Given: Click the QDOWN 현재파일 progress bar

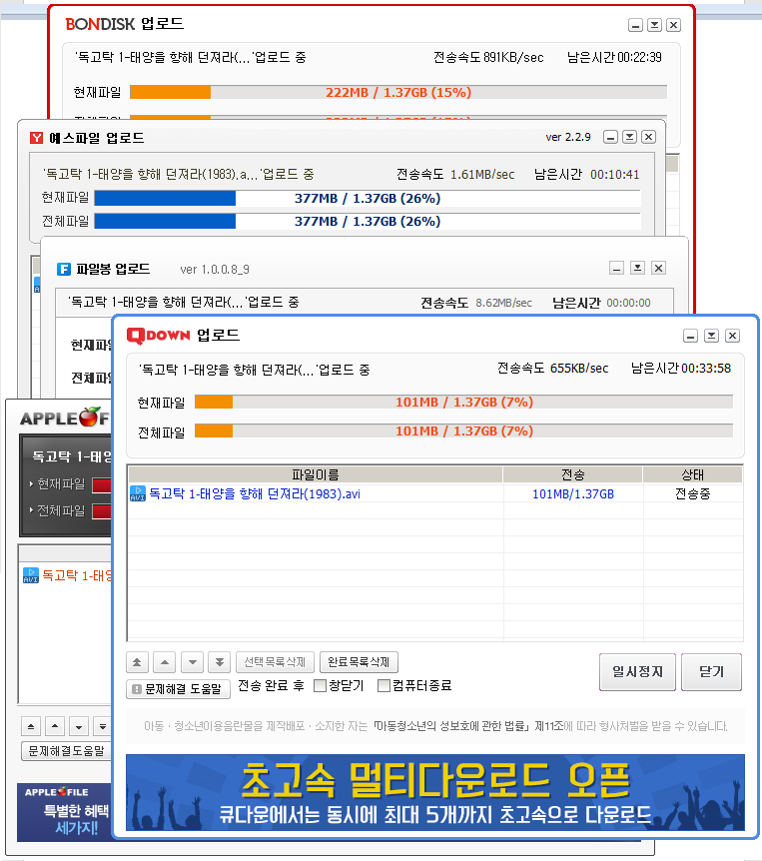Looking at the screenshot, I should click(463, 402).
